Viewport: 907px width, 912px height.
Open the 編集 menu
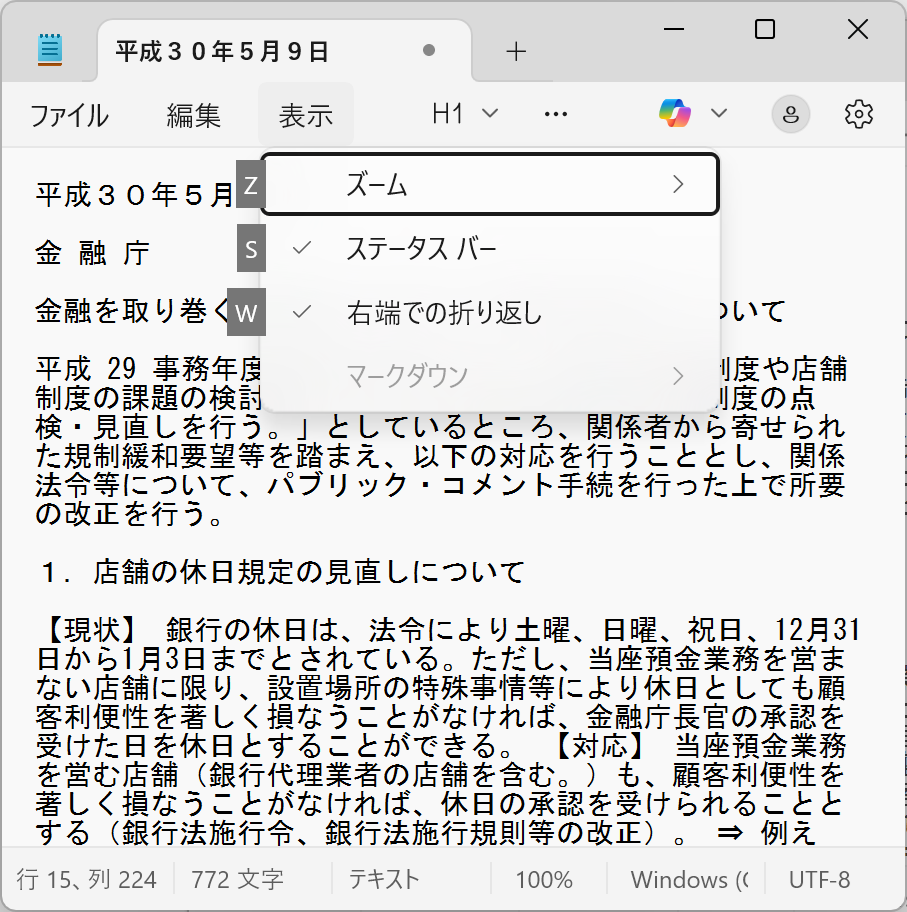click(193, 116)
